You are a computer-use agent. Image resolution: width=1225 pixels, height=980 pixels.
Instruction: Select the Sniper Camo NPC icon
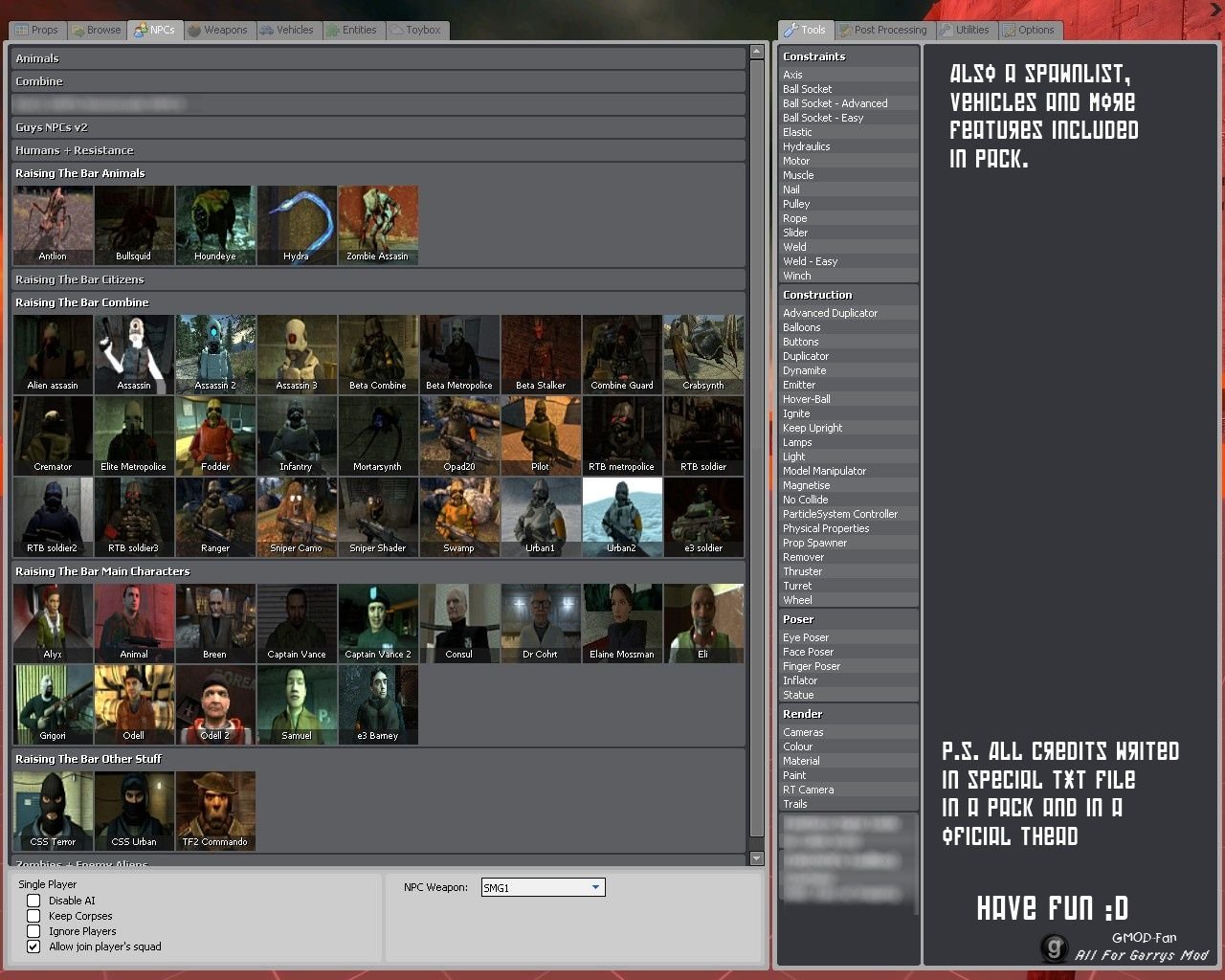pos(297,517)
